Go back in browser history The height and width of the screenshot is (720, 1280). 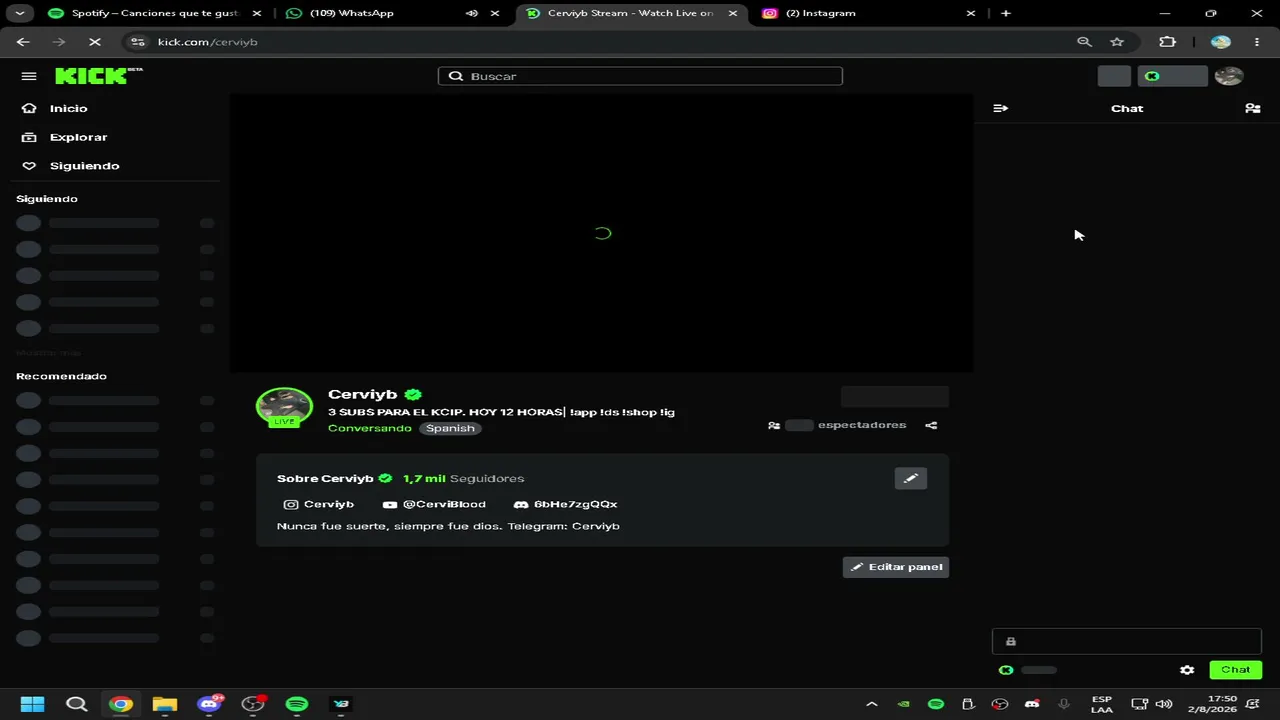[23, 42]
